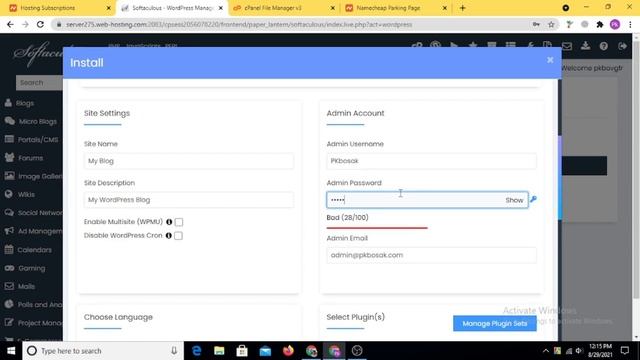Open the Chrome extensions puzzle icon
640x360 pixels.
coord(600,24)
